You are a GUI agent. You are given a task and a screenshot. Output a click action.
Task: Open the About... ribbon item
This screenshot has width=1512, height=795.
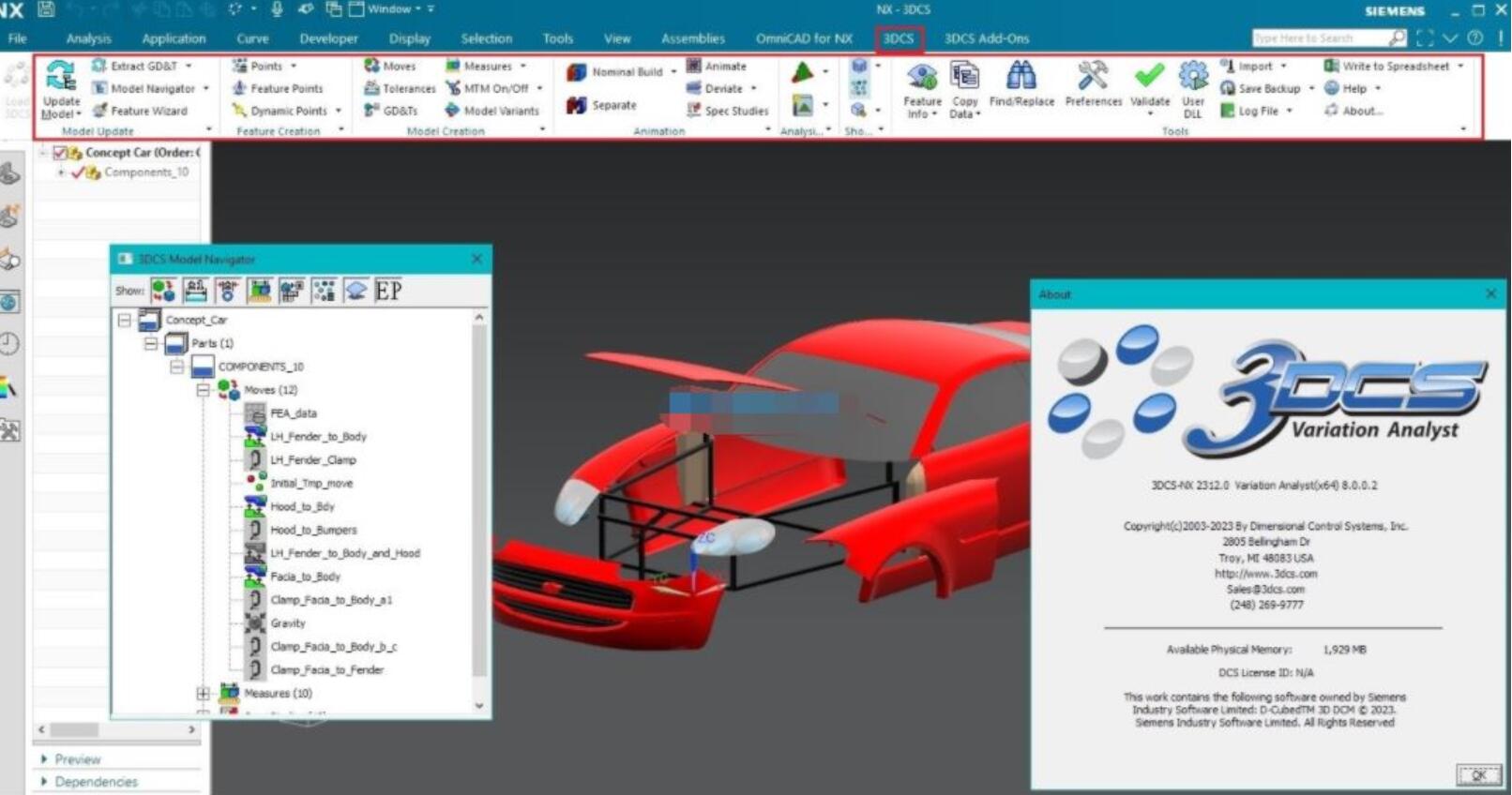[x=1353, y=111]
